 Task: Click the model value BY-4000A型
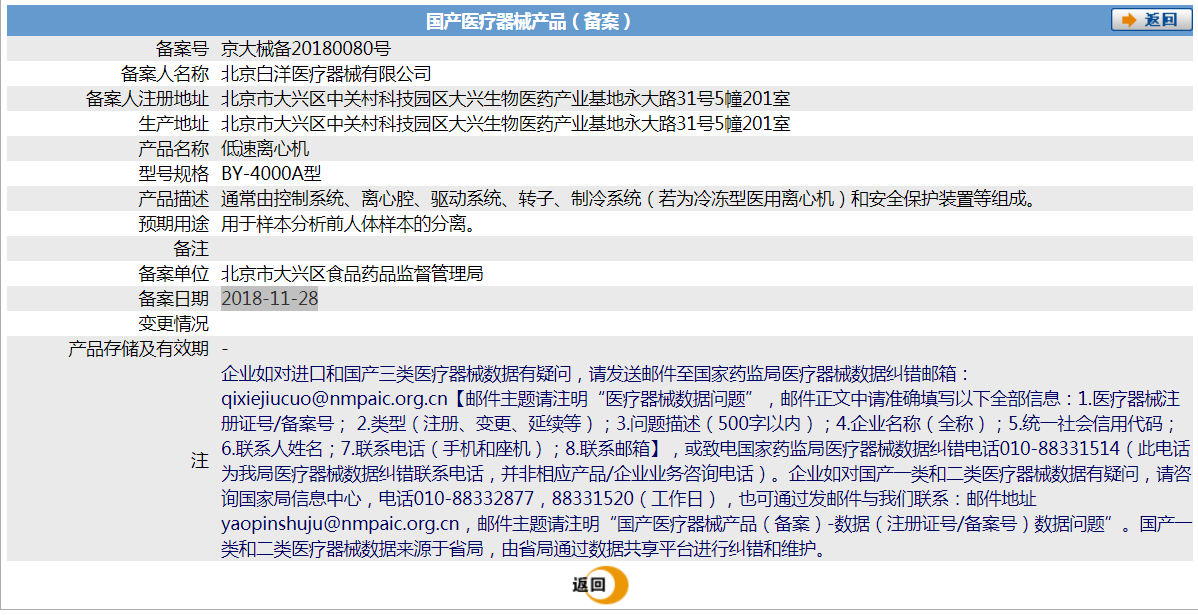point(271,174)
